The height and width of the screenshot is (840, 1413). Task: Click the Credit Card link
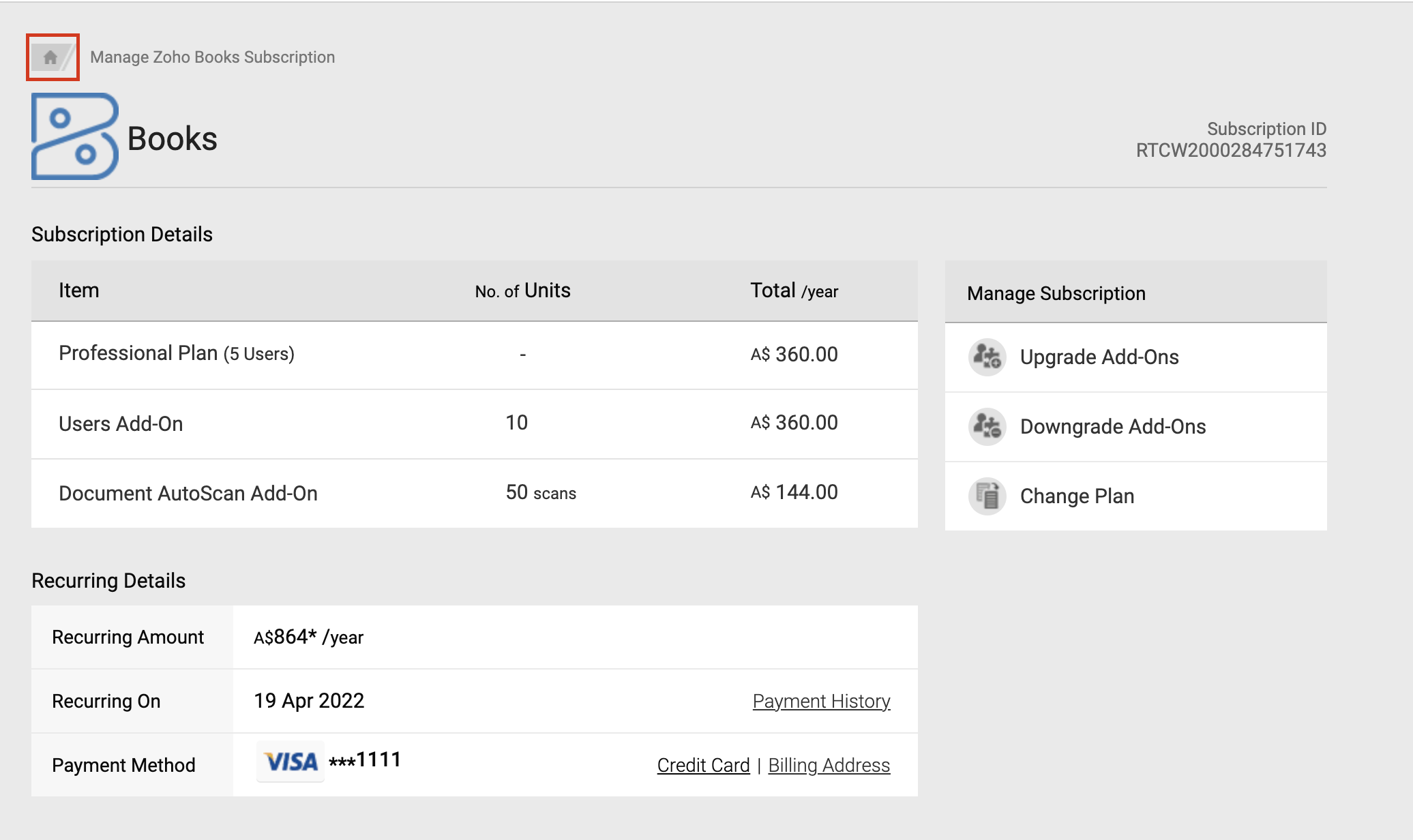tap(703, 765)
